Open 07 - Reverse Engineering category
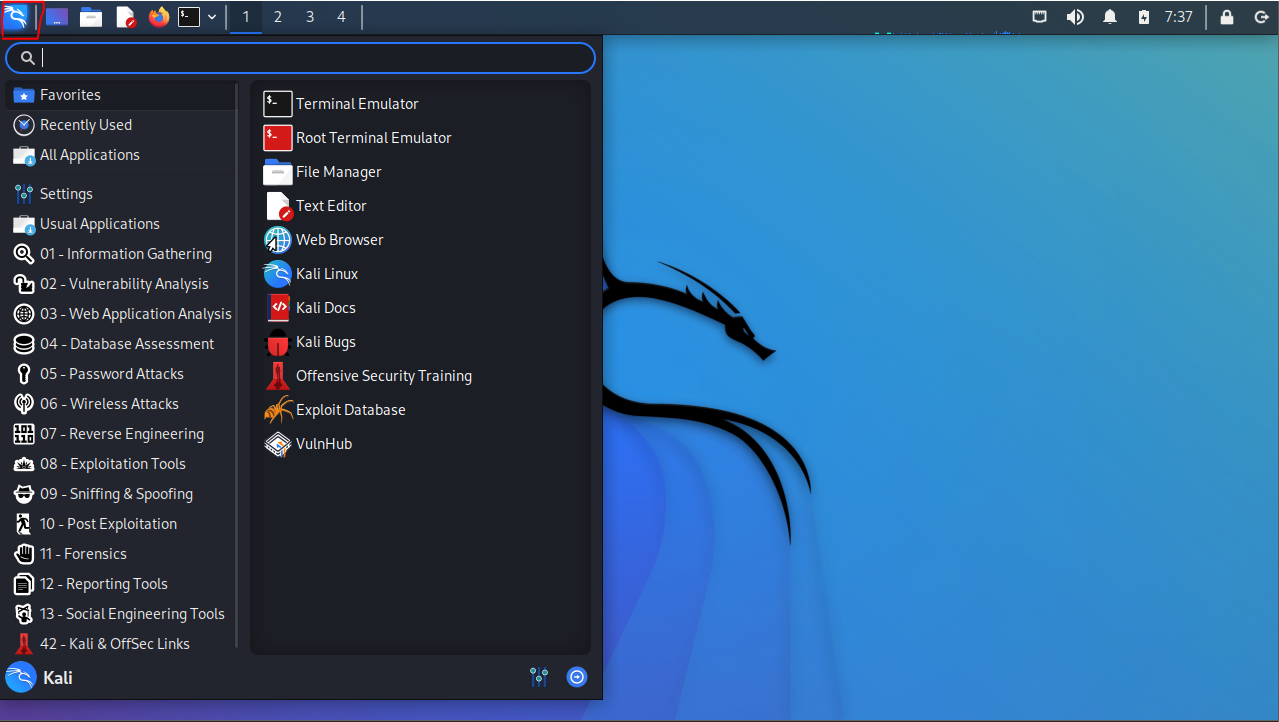The width and height of the screenshot is (1279, 722). pos(121,434)
